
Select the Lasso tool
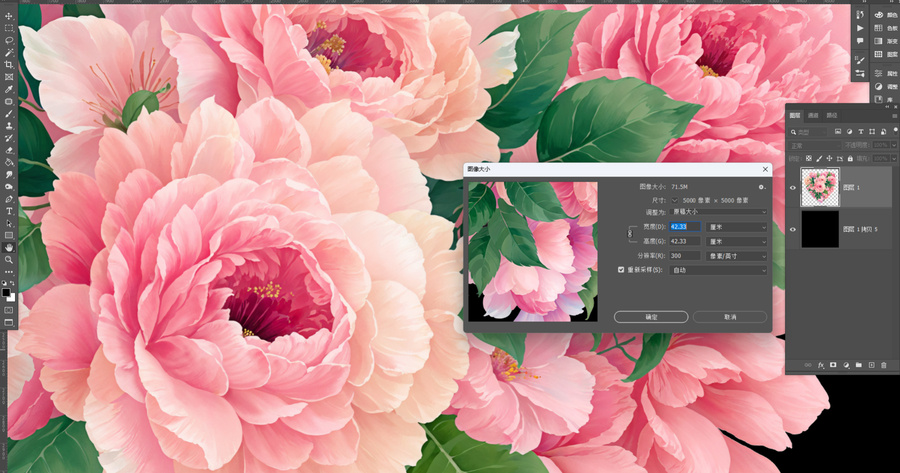tap(9, 40)
